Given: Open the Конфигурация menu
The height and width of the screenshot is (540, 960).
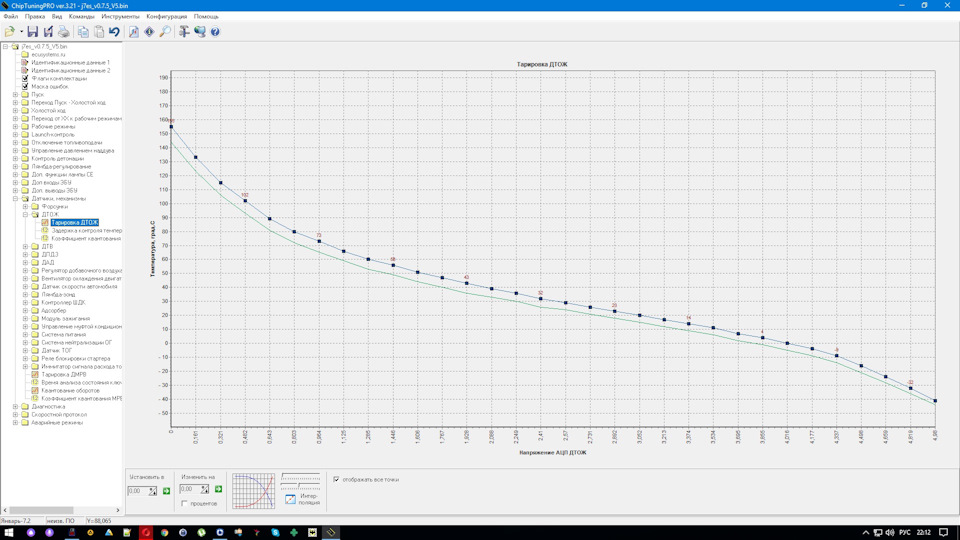Looking at the screenshot, I should click(167, 17).
